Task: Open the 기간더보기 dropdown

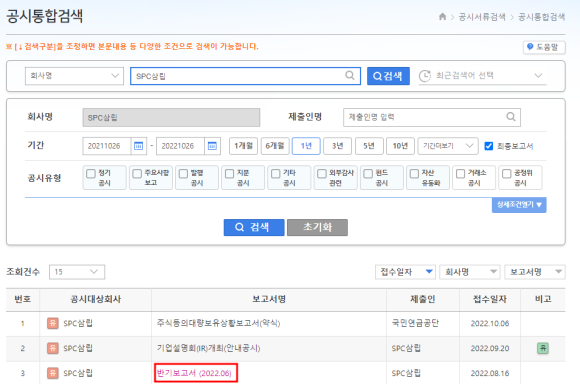Action: tap(448, 146)
